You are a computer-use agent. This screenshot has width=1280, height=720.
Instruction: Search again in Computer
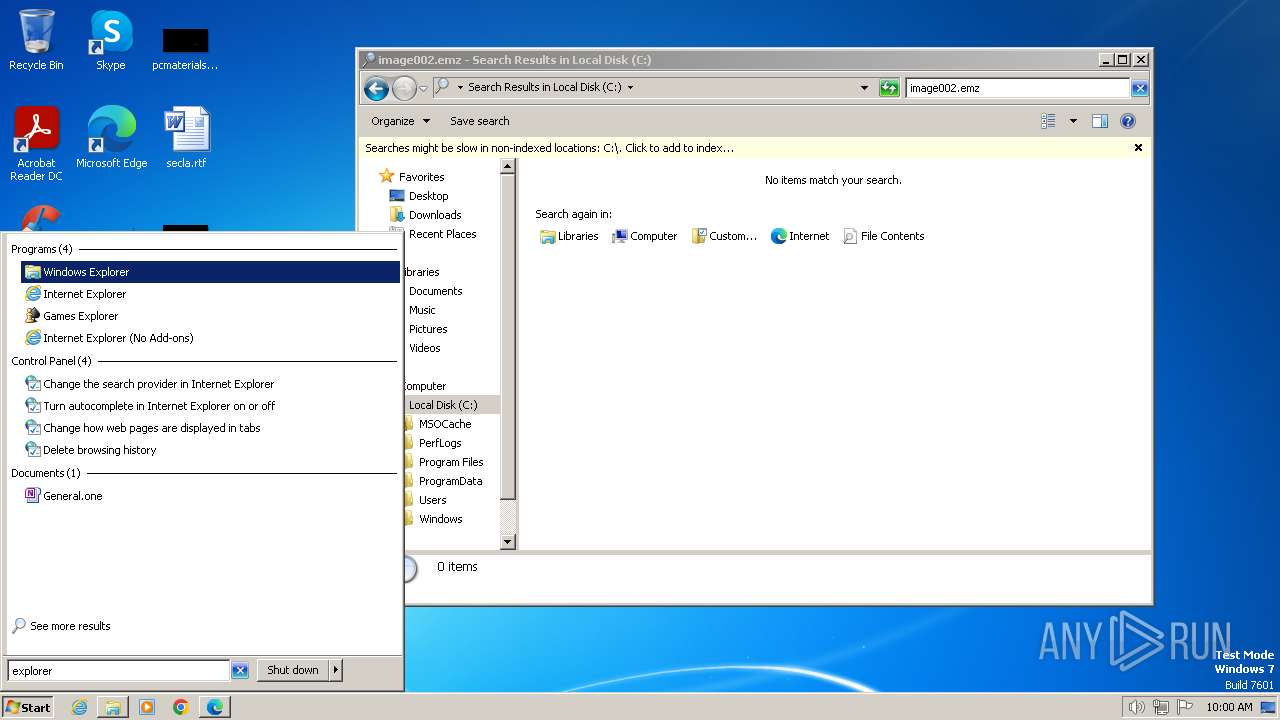pos(645,236)
